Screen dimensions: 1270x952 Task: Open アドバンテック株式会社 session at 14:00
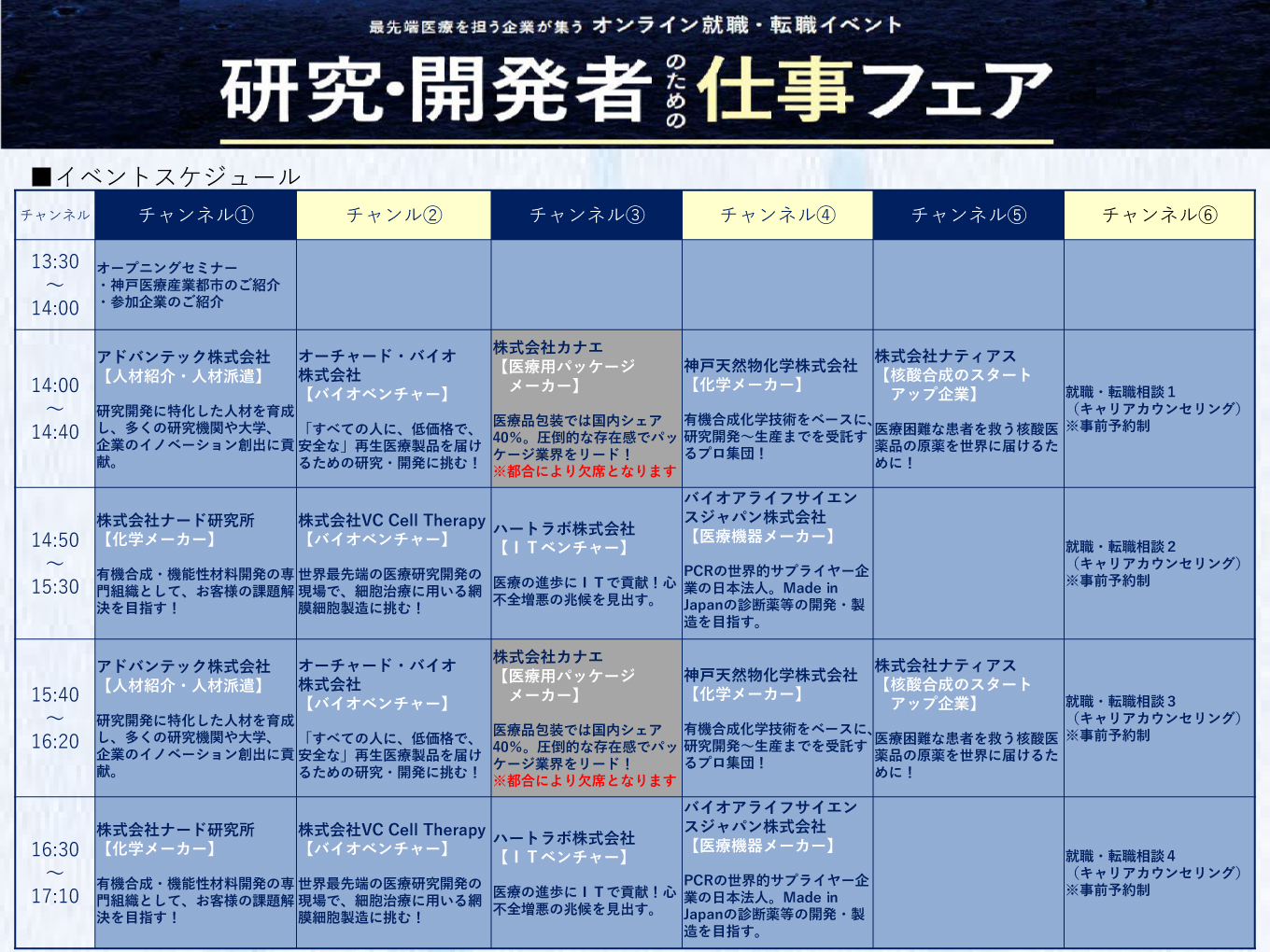coord(195,408)
